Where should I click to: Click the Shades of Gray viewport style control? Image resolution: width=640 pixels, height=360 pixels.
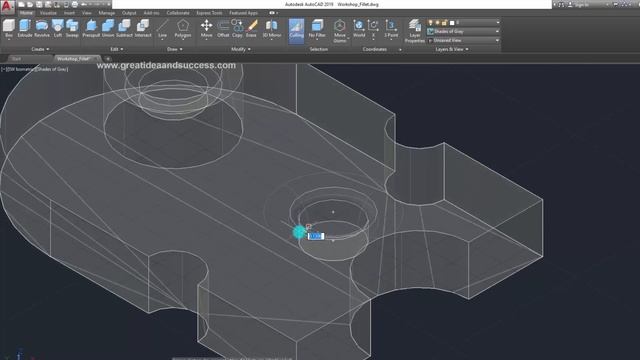coord(52,69)
